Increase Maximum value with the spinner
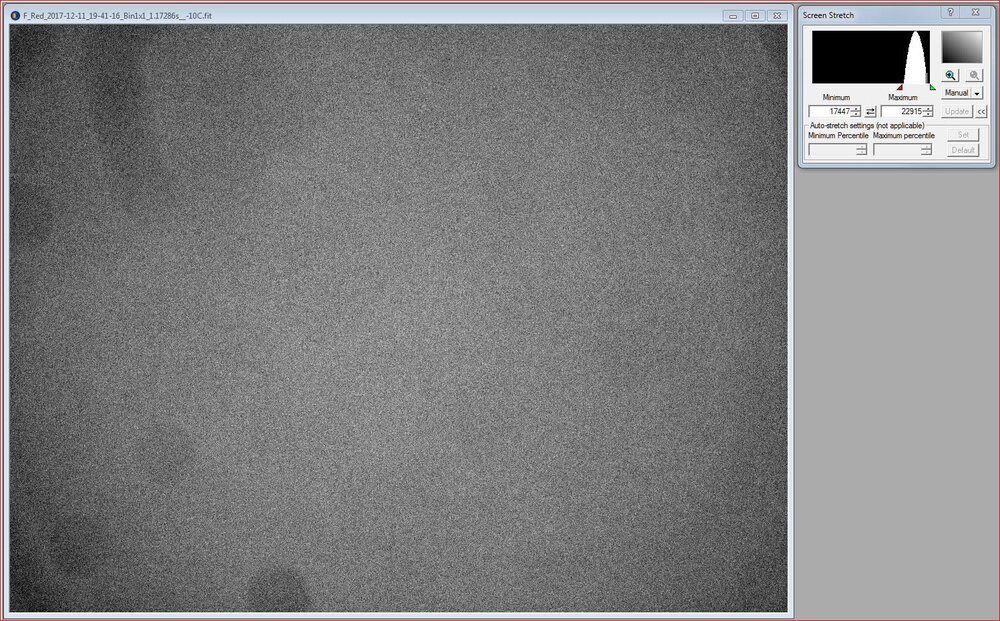Screen dimensions: 1000x621 [x=929, y=108]
